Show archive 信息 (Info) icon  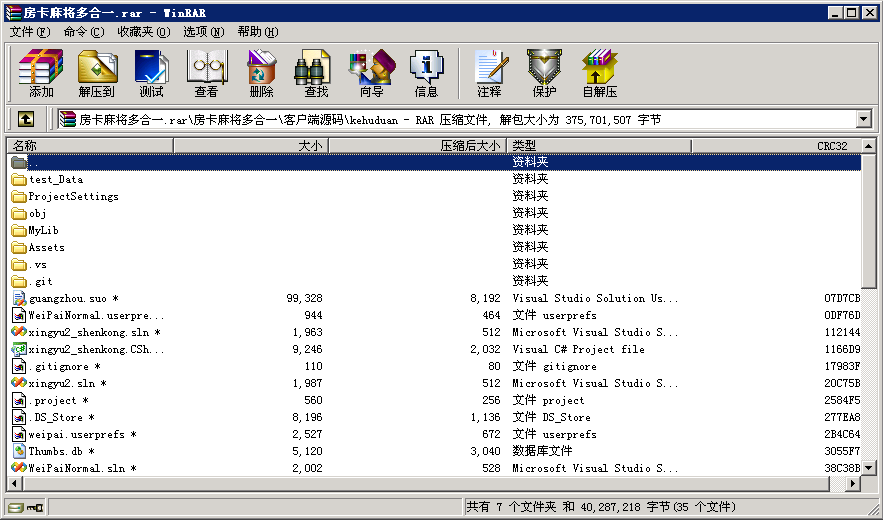(426, 73)
